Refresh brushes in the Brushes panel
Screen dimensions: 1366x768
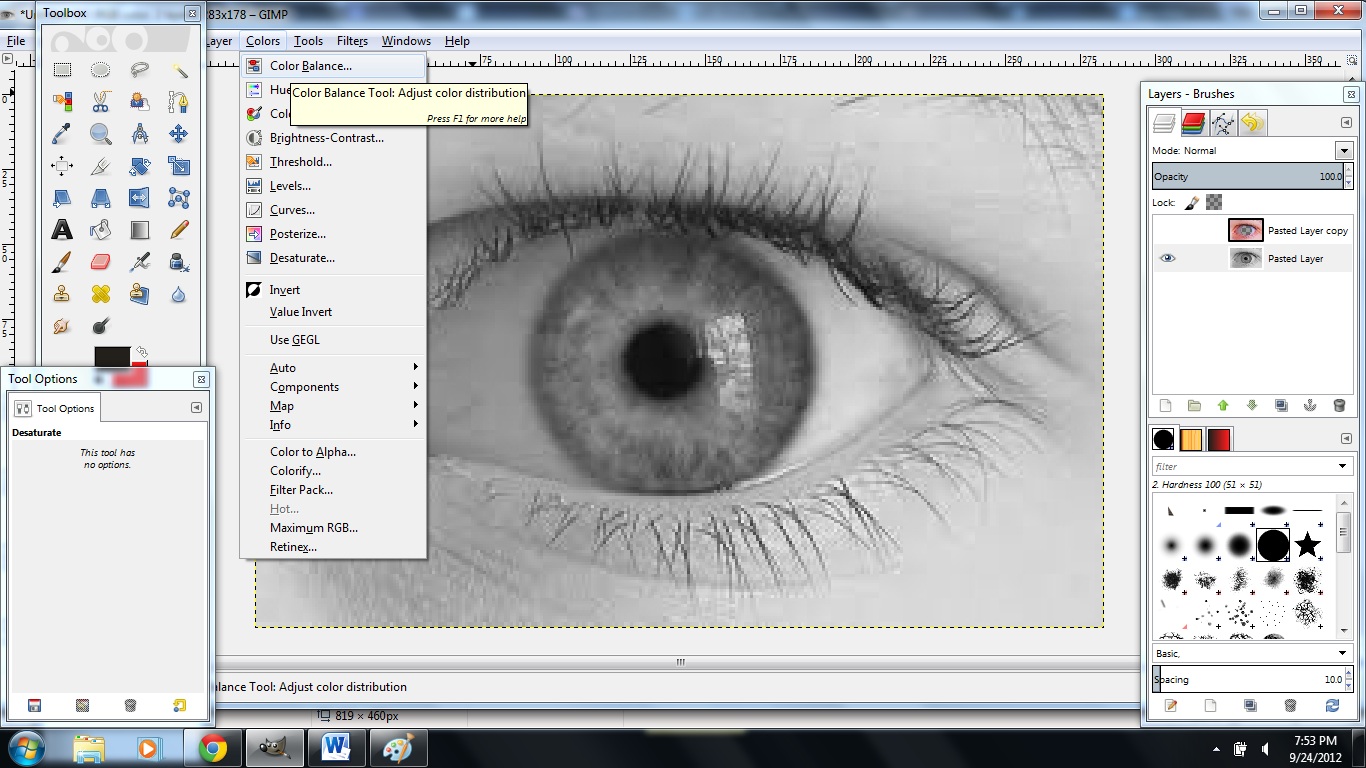[x=1332, y=705]
